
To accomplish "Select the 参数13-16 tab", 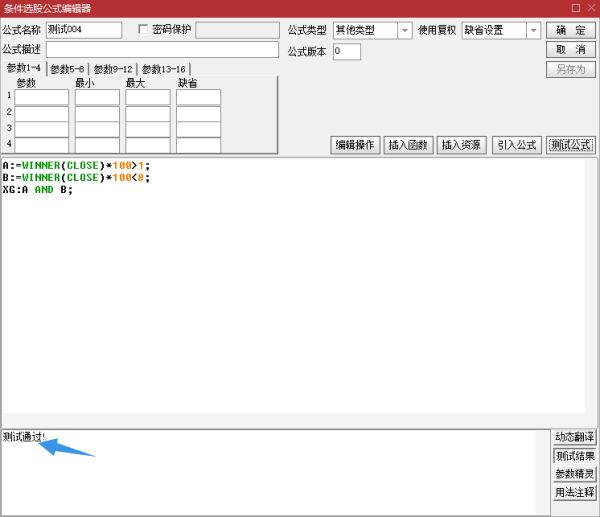I will pyautogui.click(x=163, y=69).
